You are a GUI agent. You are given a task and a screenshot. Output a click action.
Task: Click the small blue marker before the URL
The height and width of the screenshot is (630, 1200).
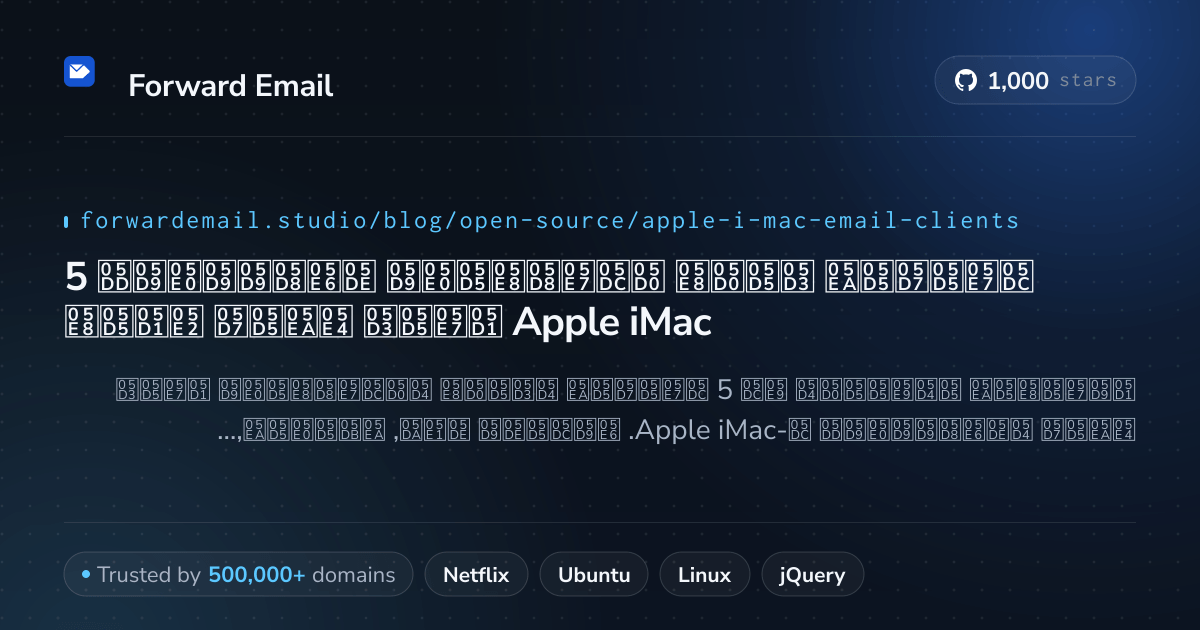pyautogui.click(x=66, y=221)
